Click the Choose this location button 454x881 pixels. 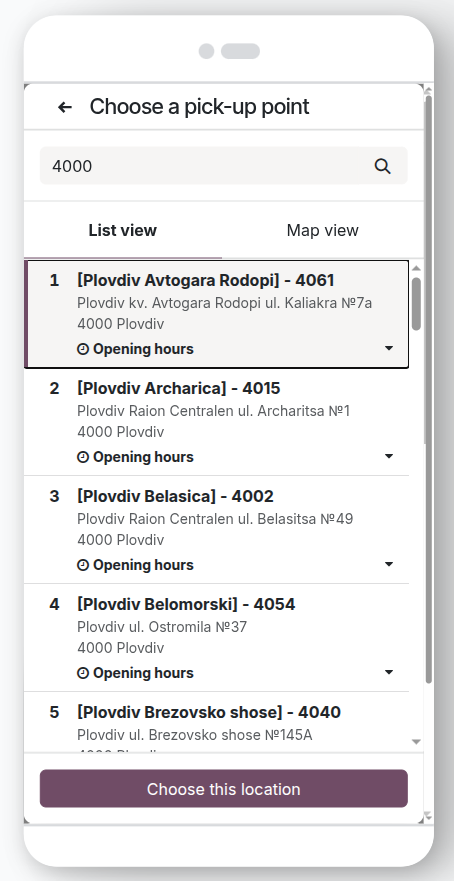pos(224,789)
